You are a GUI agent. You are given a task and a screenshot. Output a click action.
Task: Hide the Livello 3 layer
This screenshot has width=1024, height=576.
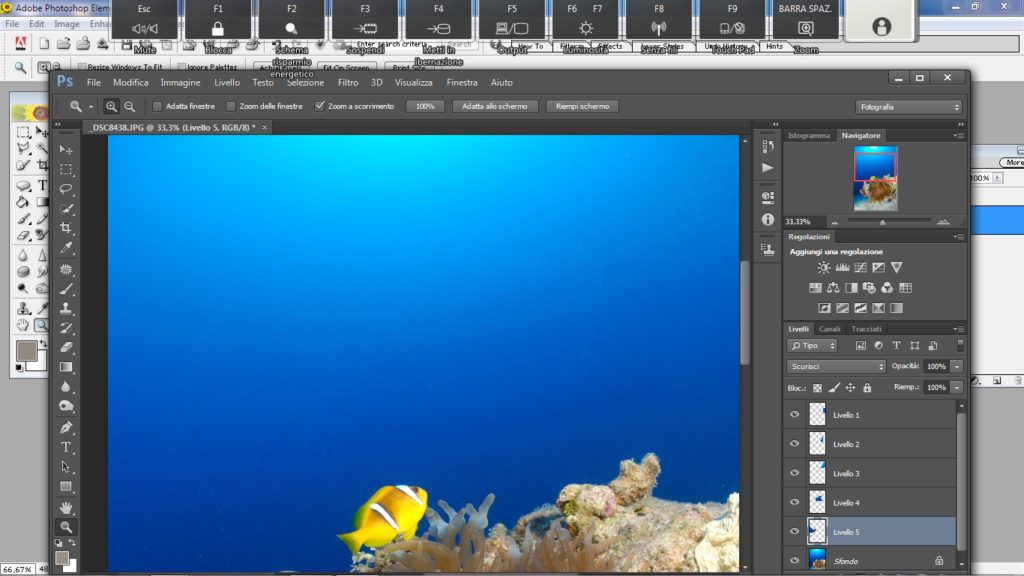(x=795, y=473)
